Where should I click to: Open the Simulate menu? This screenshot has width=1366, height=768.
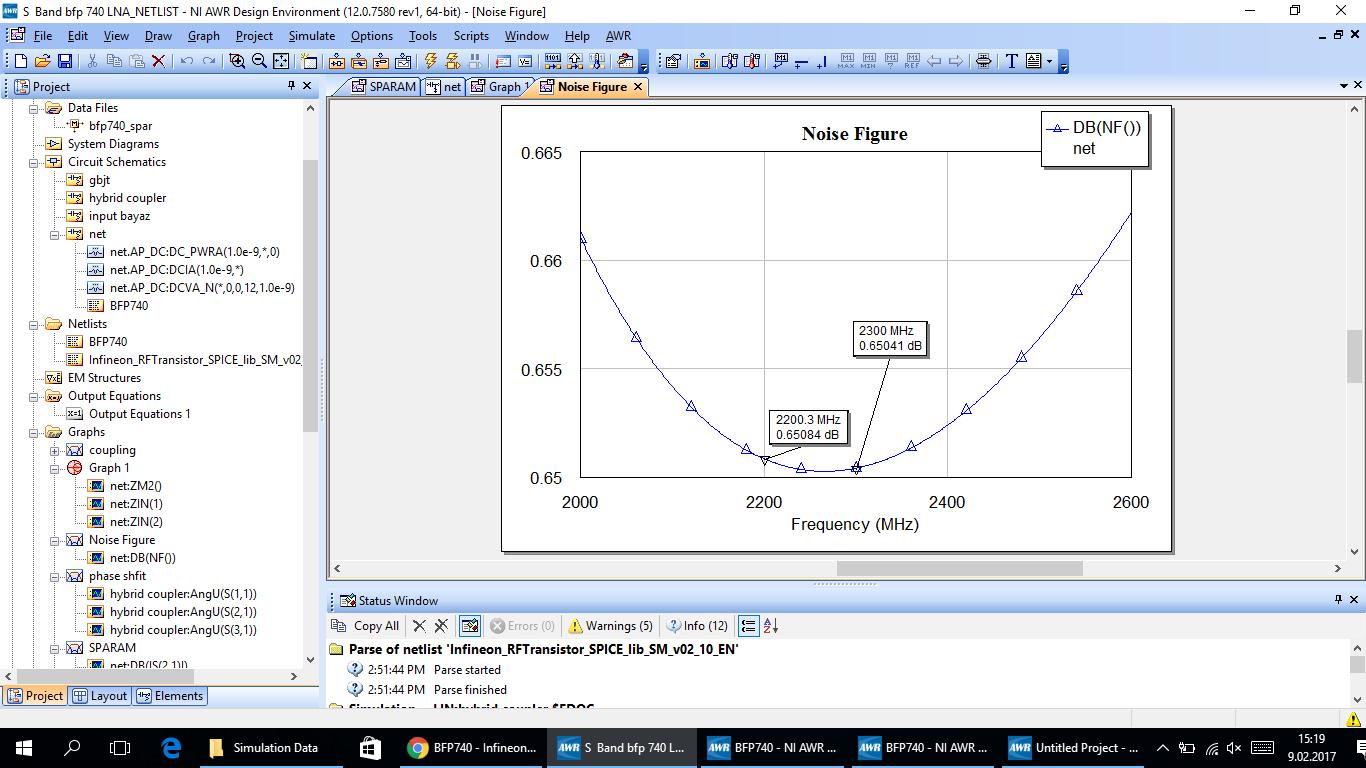click(312, 35)
